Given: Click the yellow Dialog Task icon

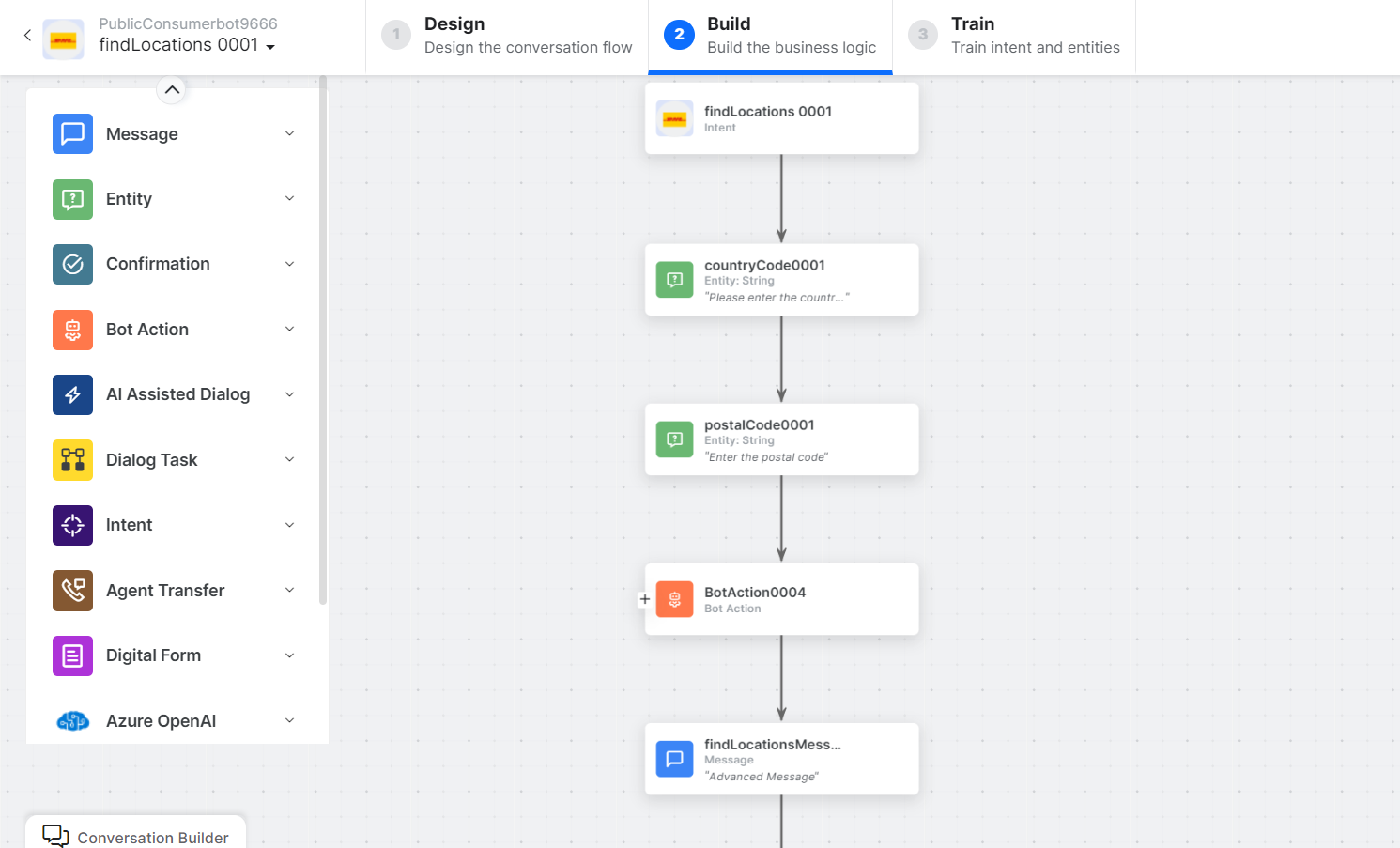Looking at the screenshot, I should [72, 460].
